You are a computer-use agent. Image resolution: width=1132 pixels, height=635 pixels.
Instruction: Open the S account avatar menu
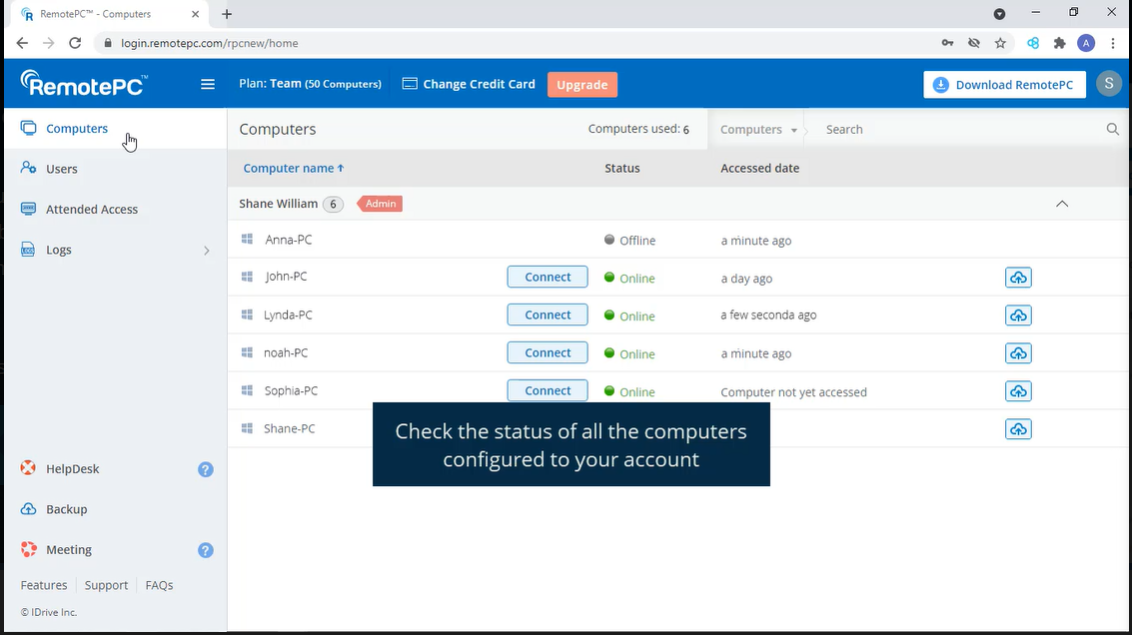(x=1109, y=84)
